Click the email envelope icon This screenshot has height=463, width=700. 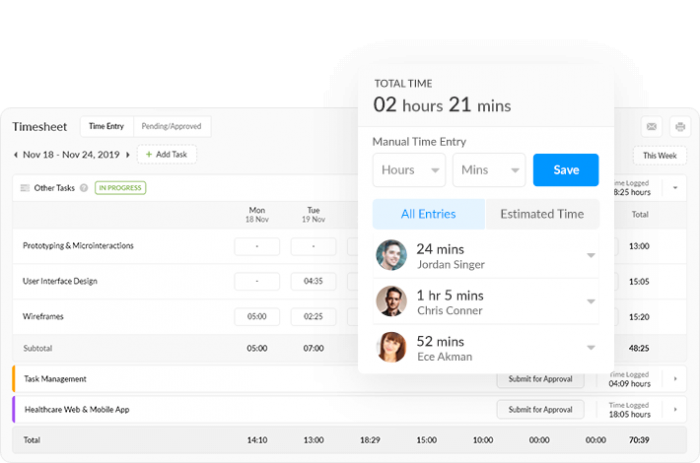pos(652,127)
